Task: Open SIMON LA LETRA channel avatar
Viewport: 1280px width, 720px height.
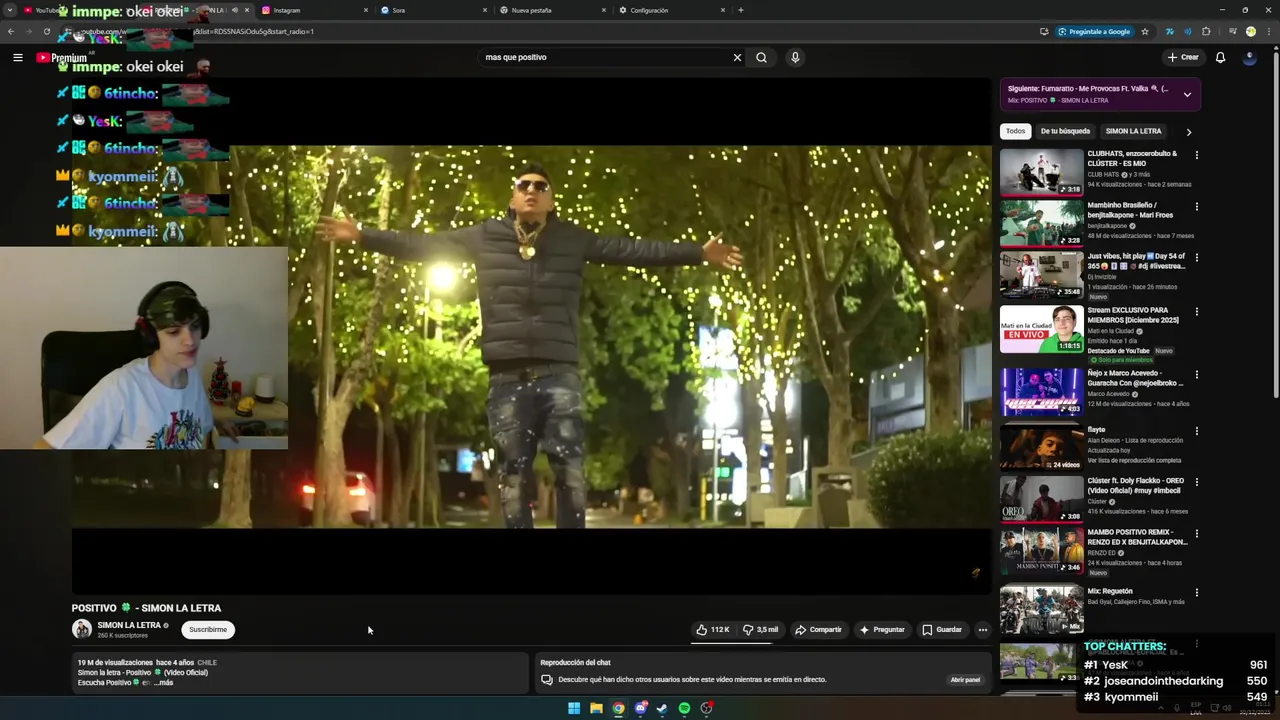Action: [x=82, y=629]
